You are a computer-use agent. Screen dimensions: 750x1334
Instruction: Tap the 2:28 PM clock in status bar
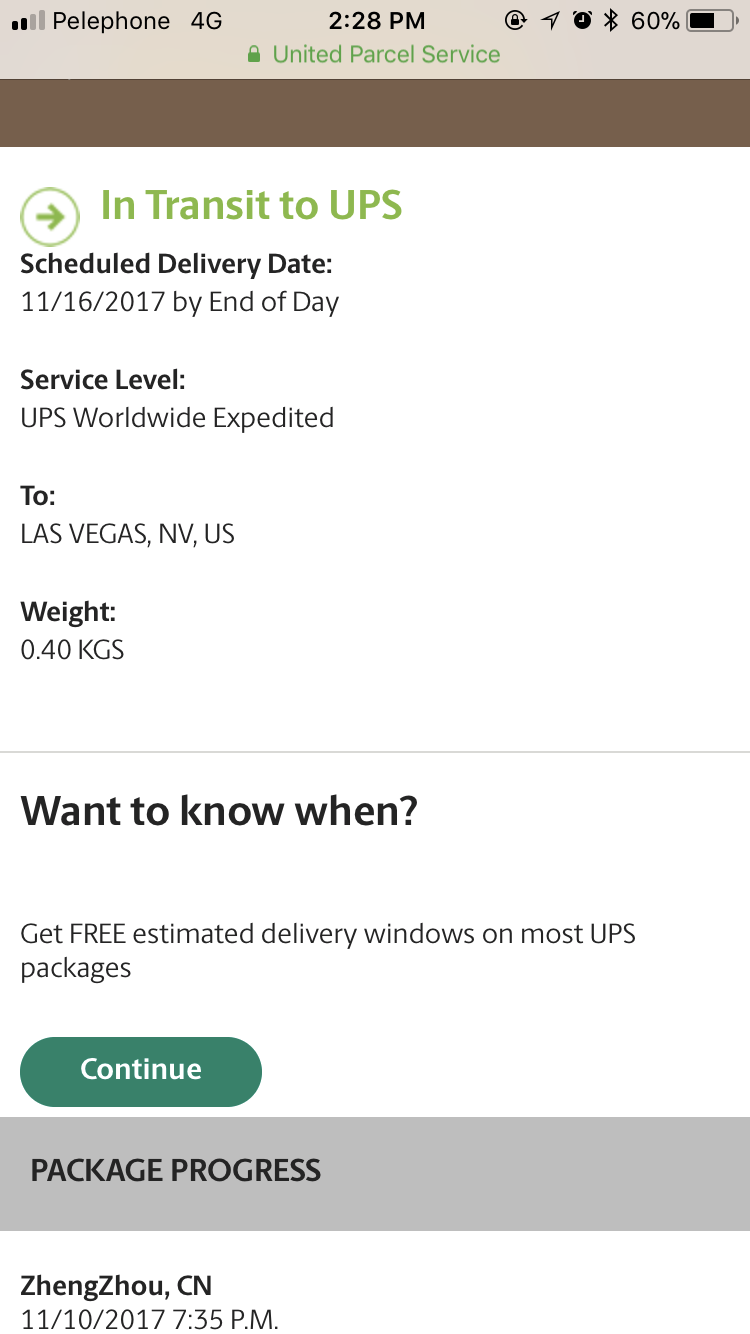point(375,21)
